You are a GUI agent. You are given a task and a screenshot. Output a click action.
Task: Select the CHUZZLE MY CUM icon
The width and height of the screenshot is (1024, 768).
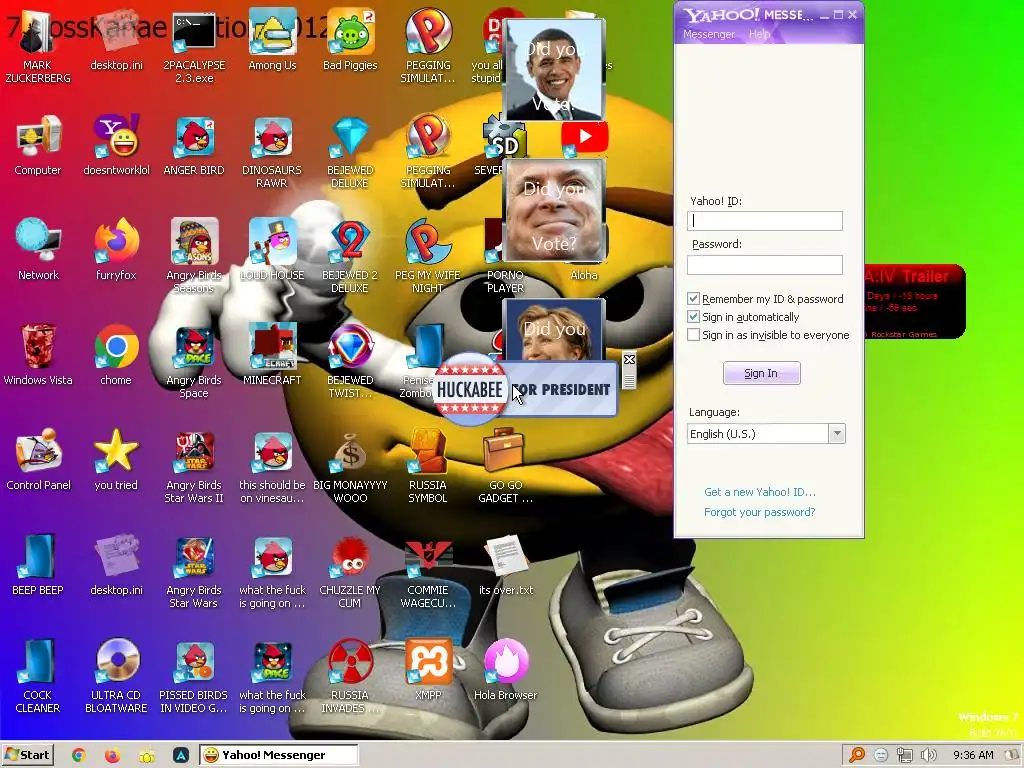tap(350, 571)
